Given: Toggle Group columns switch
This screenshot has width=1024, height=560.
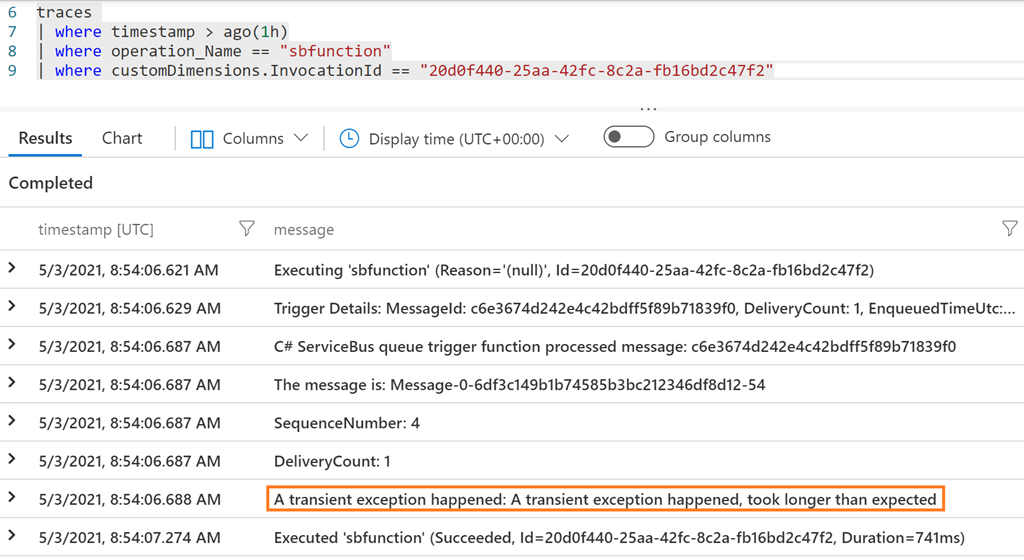Looking at the screenshot, I should coord(628,137).
